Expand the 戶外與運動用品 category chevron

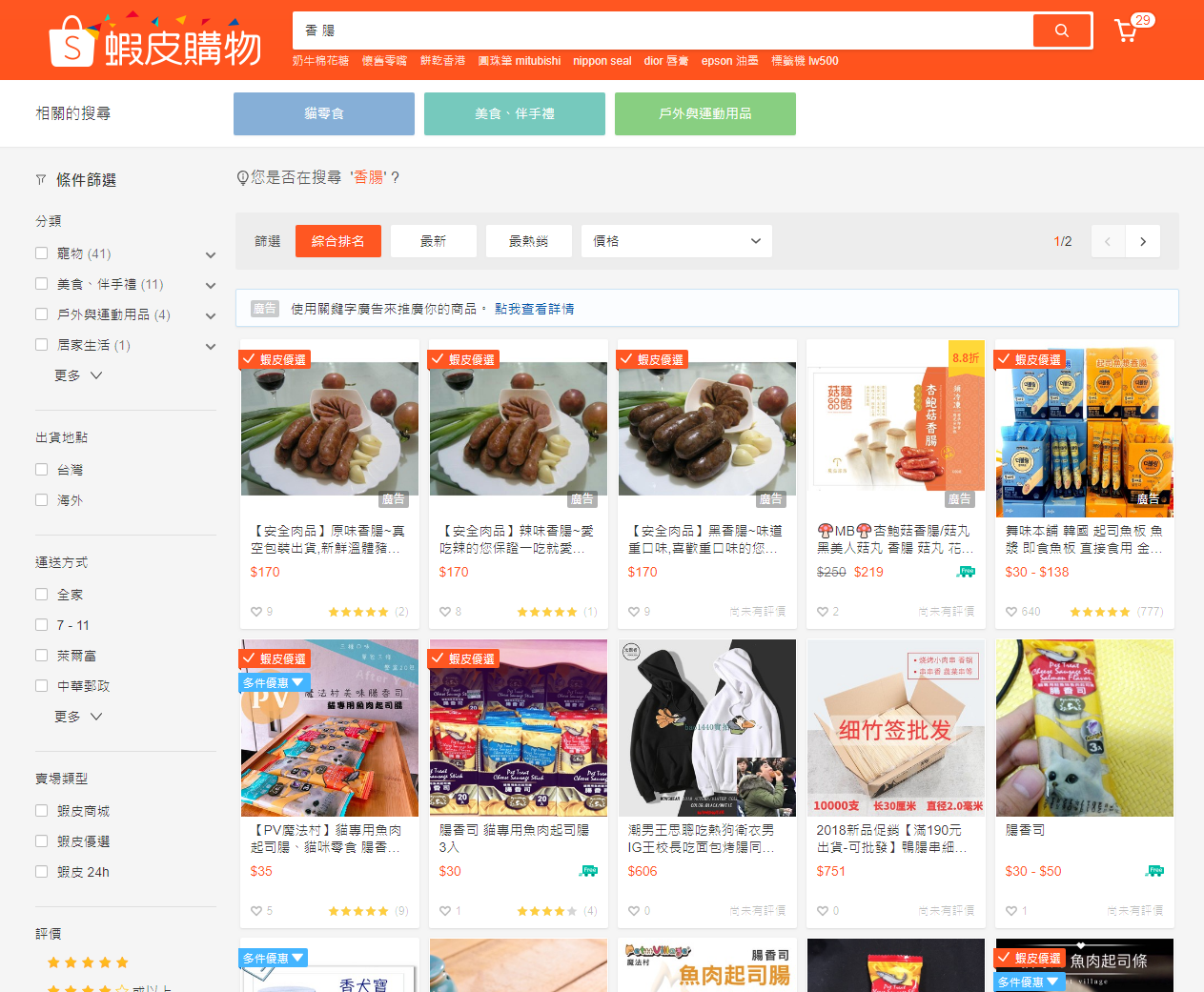pos(211,316)
